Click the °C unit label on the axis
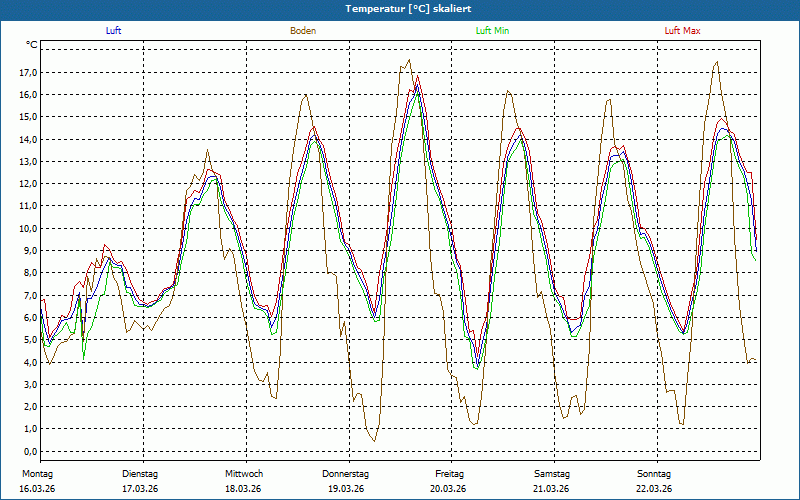800x500 pixels. click(x=32, y=45)
